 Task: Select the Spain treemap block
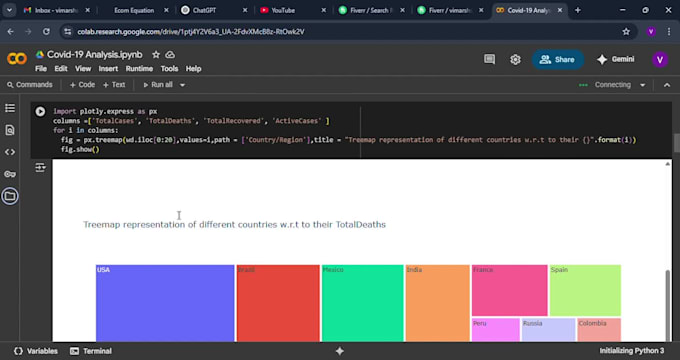[585, 290]
